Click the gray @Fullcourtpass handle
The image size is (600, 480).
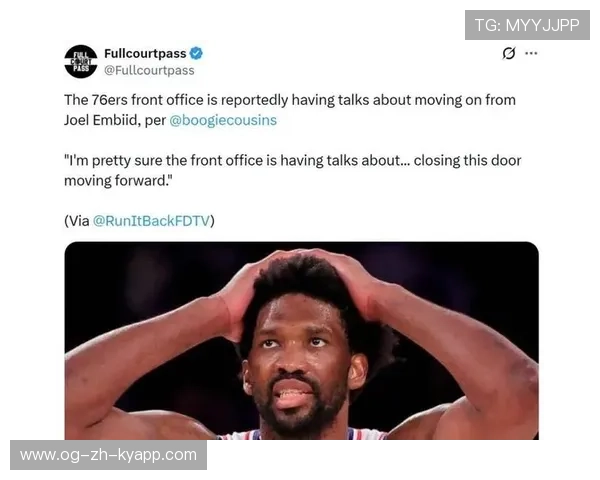tap(149, 70)
